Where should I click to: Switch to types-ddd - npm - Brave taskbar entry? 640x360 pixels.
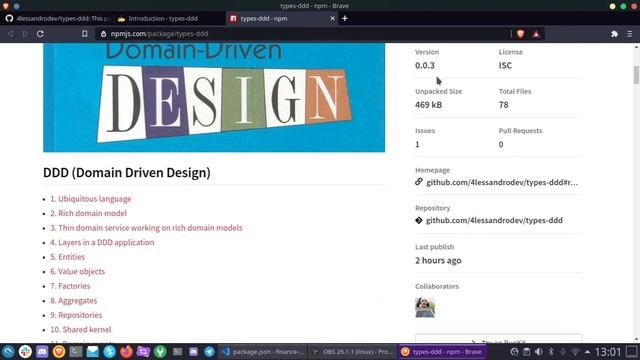pyautogui.click(x=441, y=352)
